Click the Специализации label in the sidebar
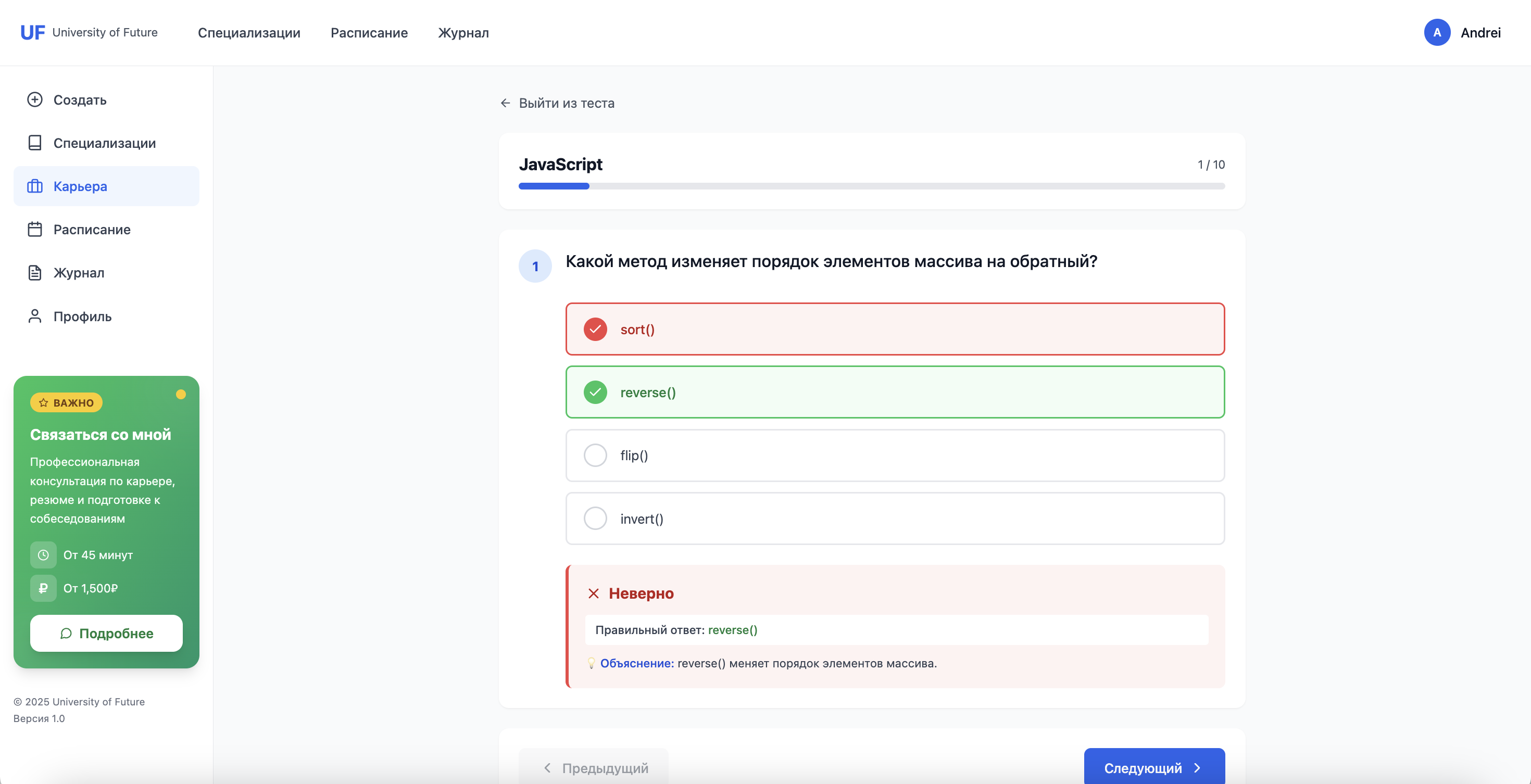Screen dimensions: 1531x784 click(105, 143)
